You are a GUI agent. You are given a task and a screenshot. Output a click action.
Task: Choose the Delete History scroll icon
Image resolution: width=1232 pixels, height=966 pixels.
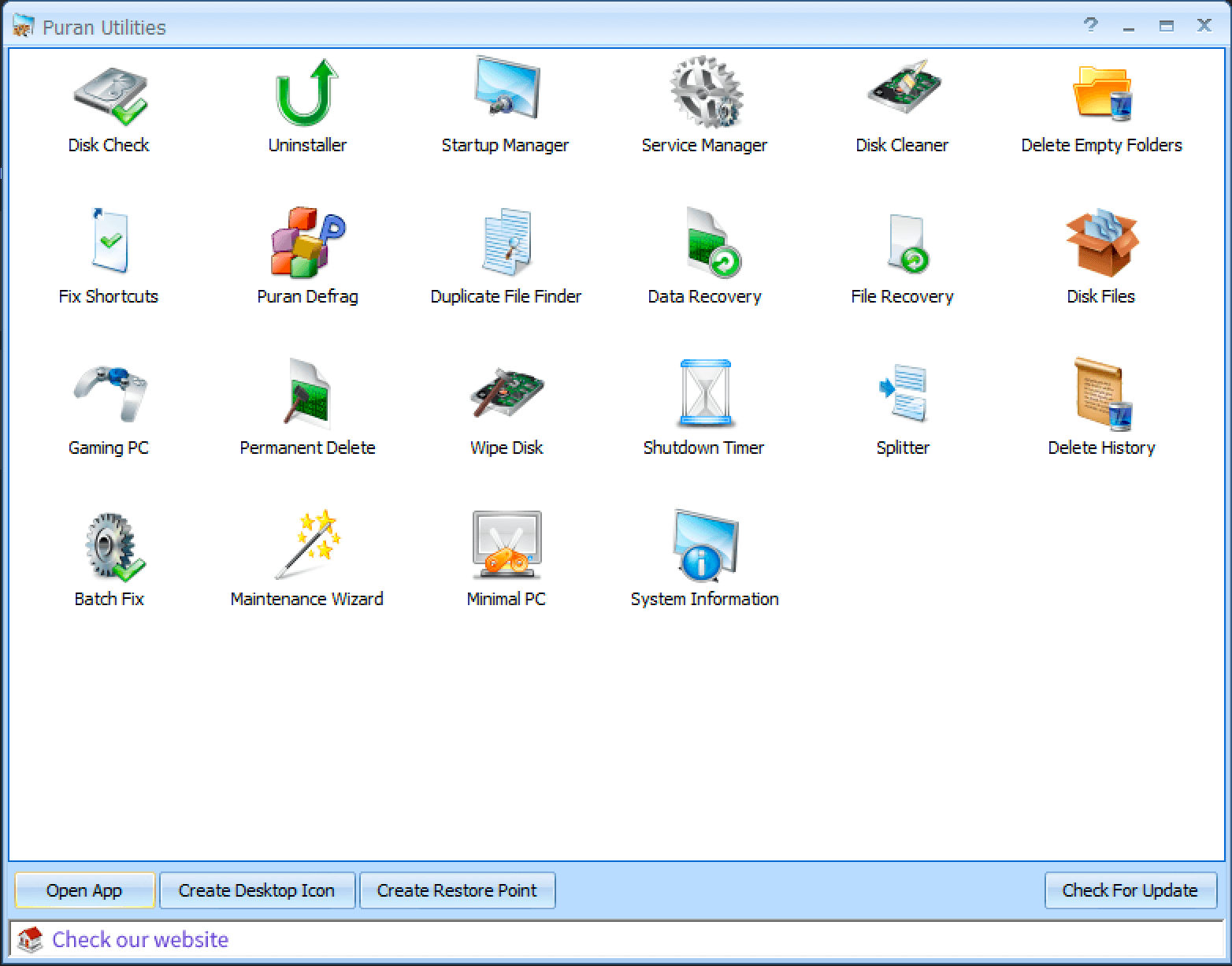[1103, 394]
